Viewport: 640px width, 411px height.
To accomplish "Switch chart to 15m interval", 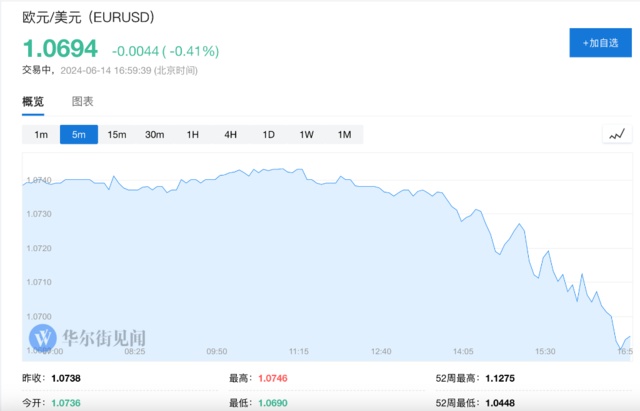I will (117, 134).
